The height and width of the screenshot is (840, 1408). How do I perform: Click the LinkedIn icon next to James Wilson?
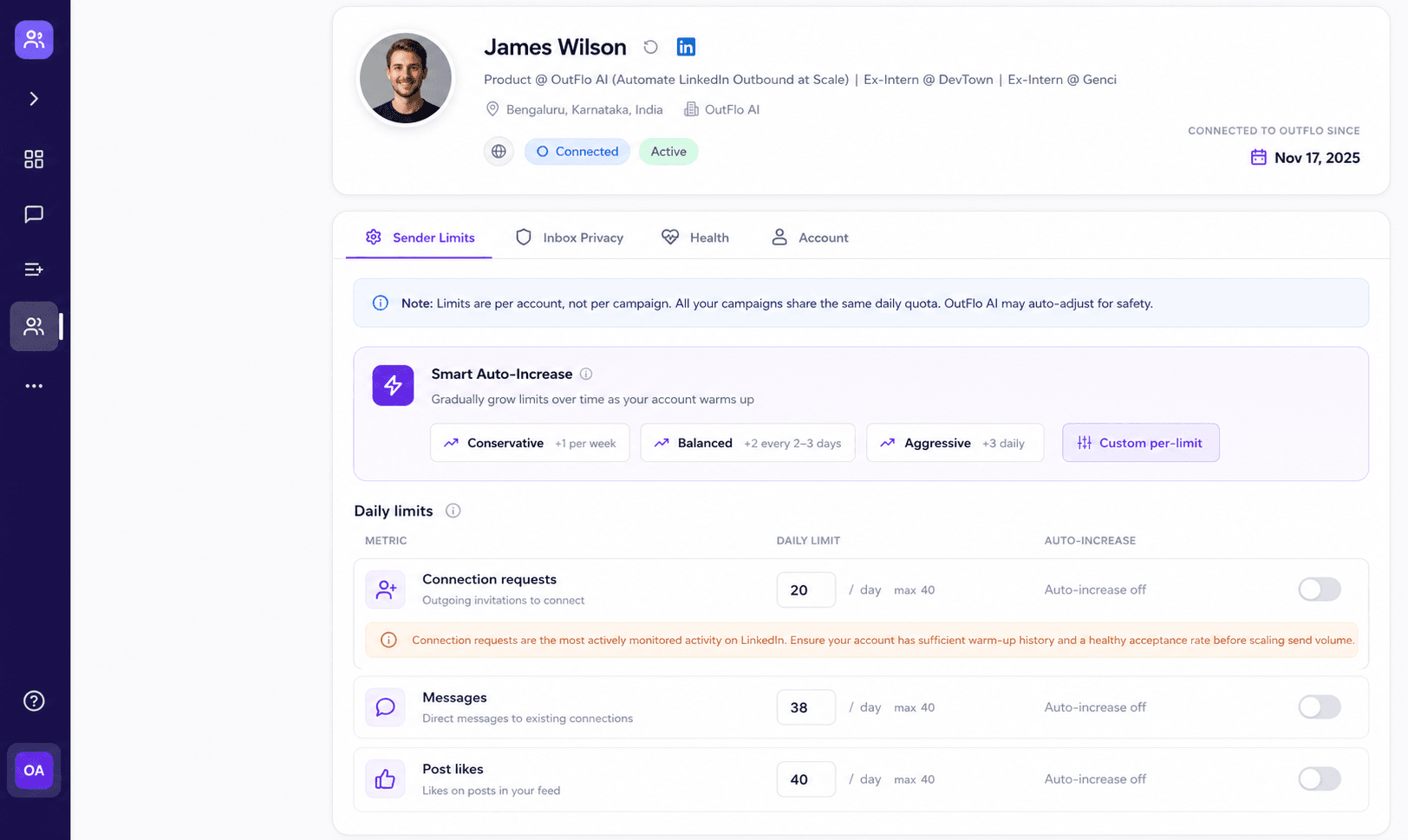pyautogui.click(x=686, y=47)
